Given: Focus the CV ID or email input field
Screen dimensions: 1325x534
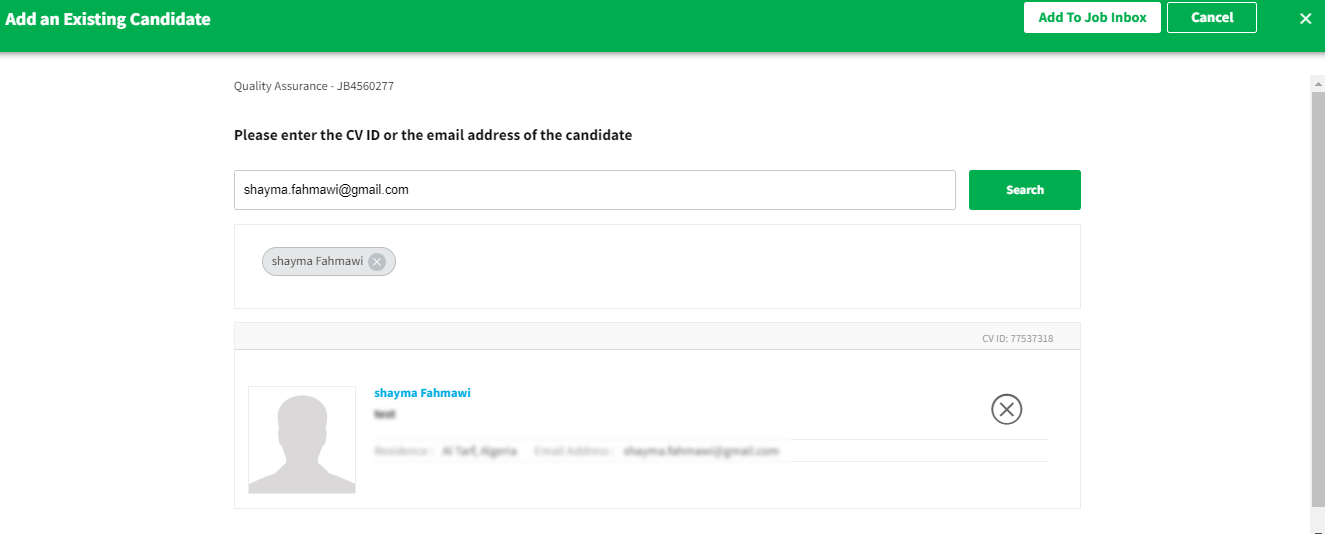Looking at the screenshot, I should tap(594, 190).
